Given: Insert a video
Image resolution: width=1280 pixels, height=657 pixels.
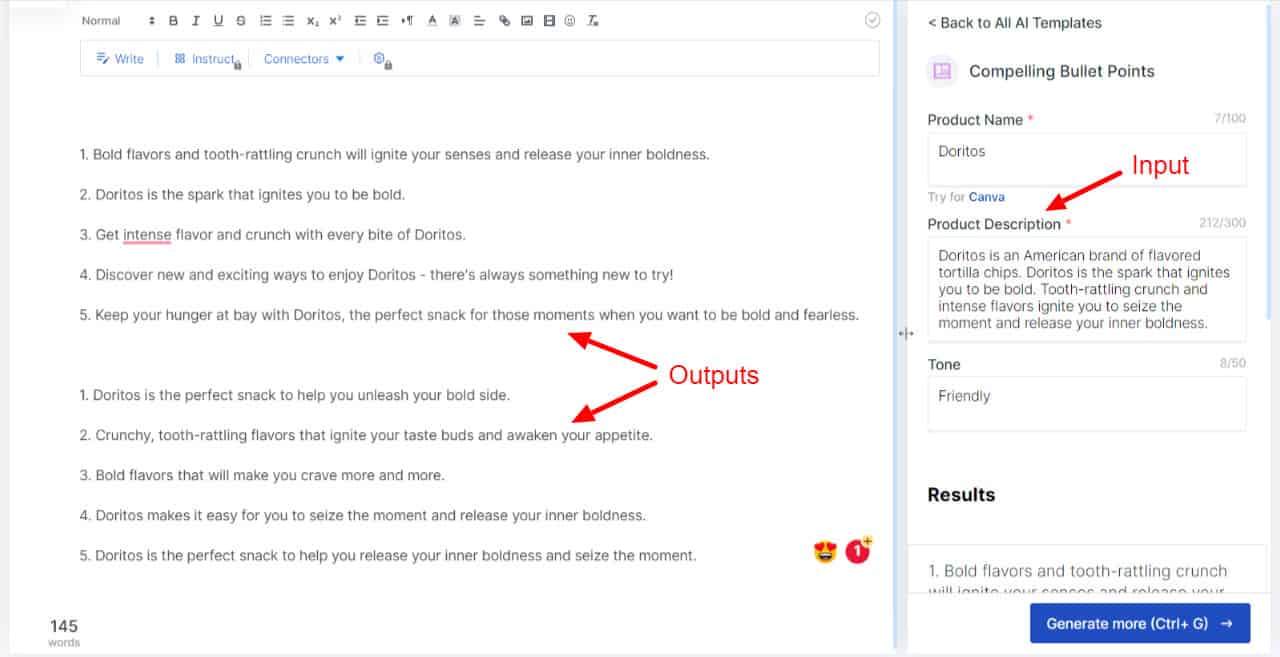Looking at the screenshot, I should click(549, 21).
